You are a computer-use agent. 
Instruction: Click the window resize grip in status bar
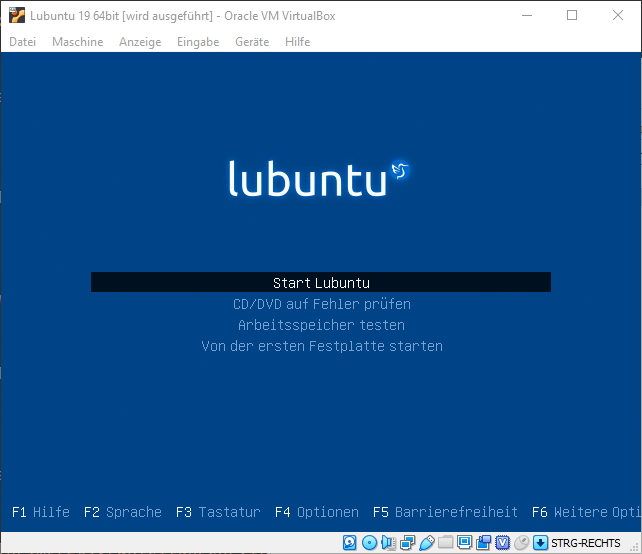pos(635,547)
